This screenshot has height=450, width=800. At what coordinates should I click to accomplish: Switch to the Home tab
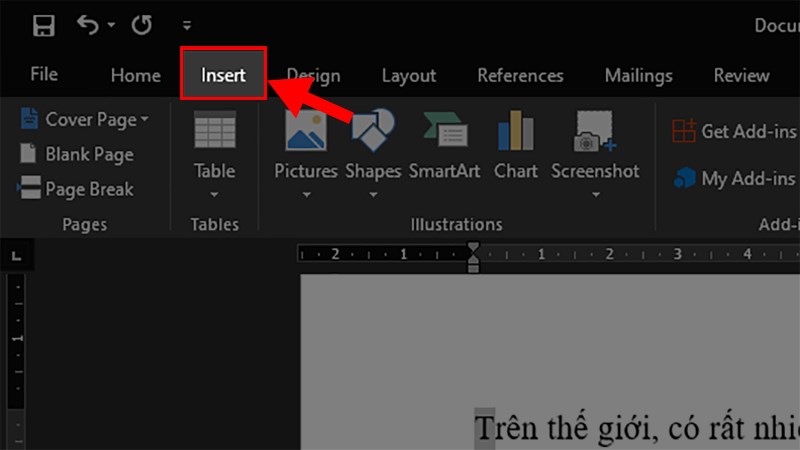[x=135, y=75]
